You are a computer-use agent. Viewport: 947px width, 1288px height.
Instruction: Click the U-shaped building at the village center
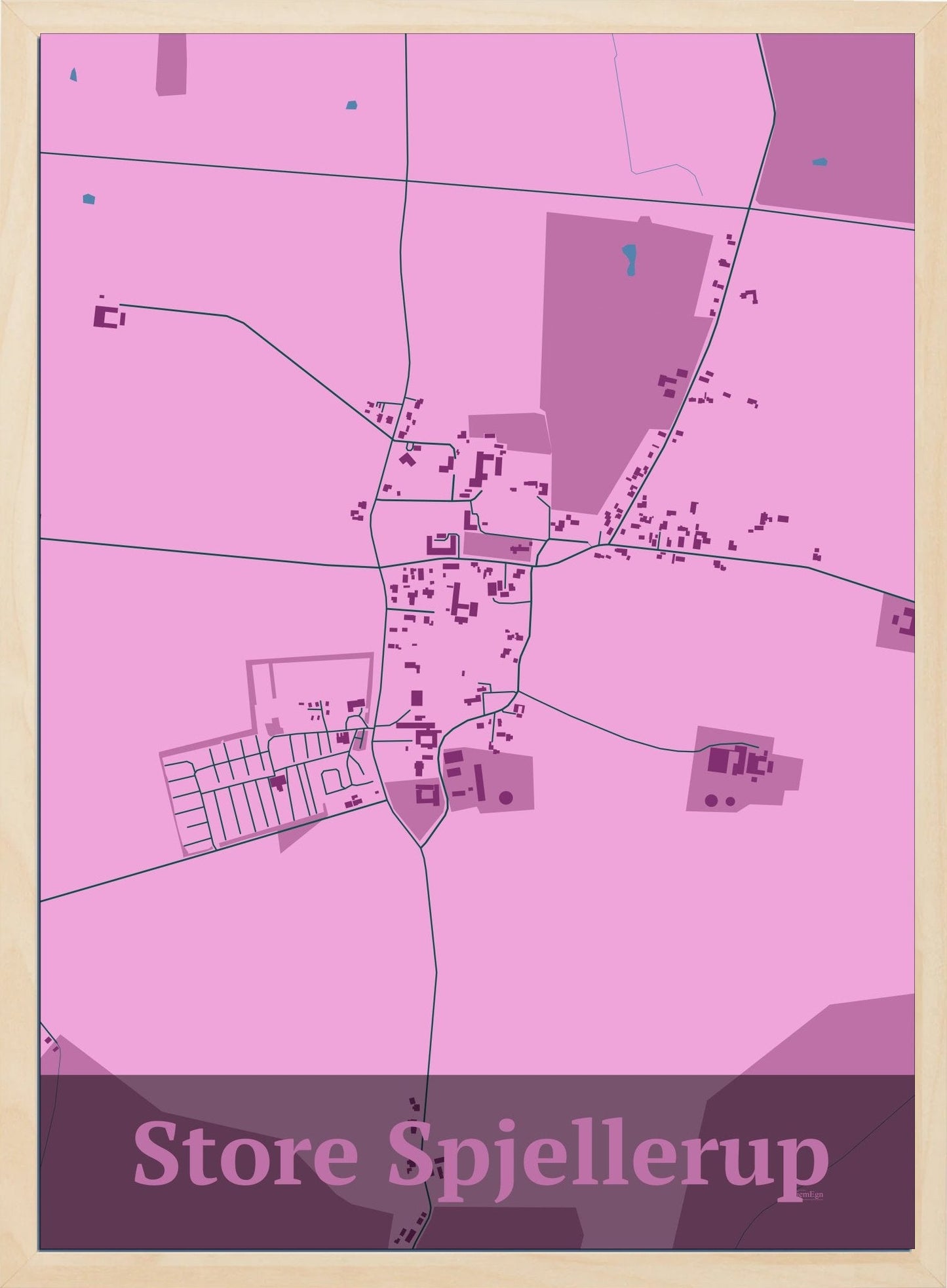[x=442, y=545]
